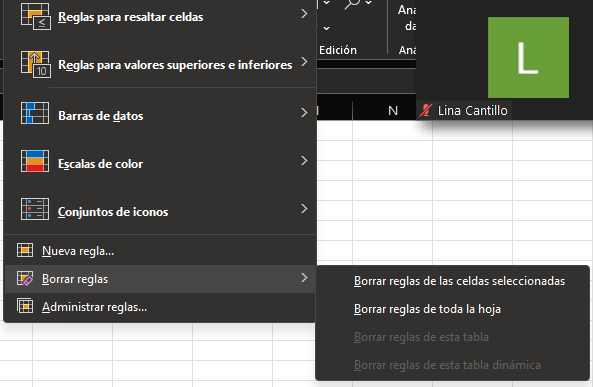This screenshot has height=387, width=593.
Task: Click the Nueva regla icon
Action: pyautogui.click(x=25, y=250)
